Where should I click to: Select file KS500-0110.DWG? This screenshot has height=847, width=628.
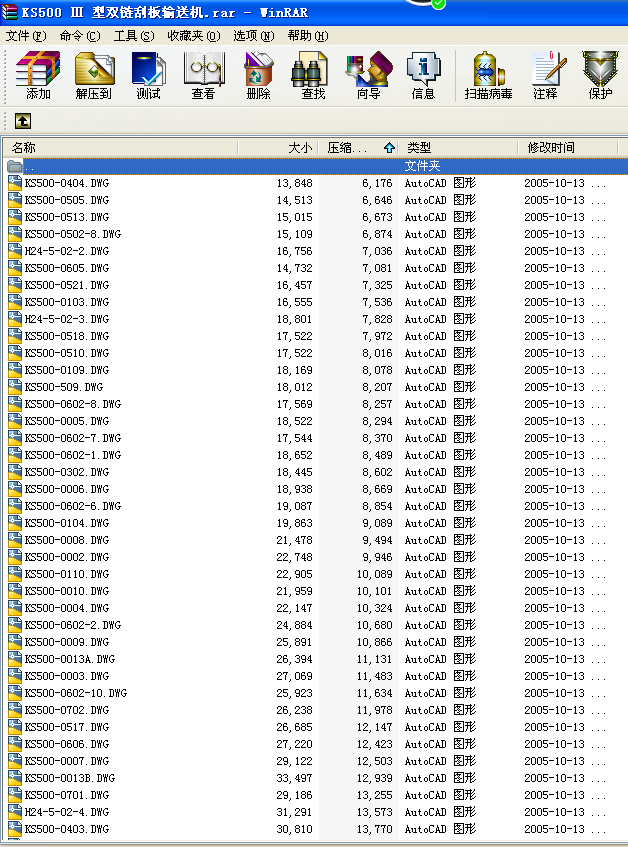pos(66,574)
